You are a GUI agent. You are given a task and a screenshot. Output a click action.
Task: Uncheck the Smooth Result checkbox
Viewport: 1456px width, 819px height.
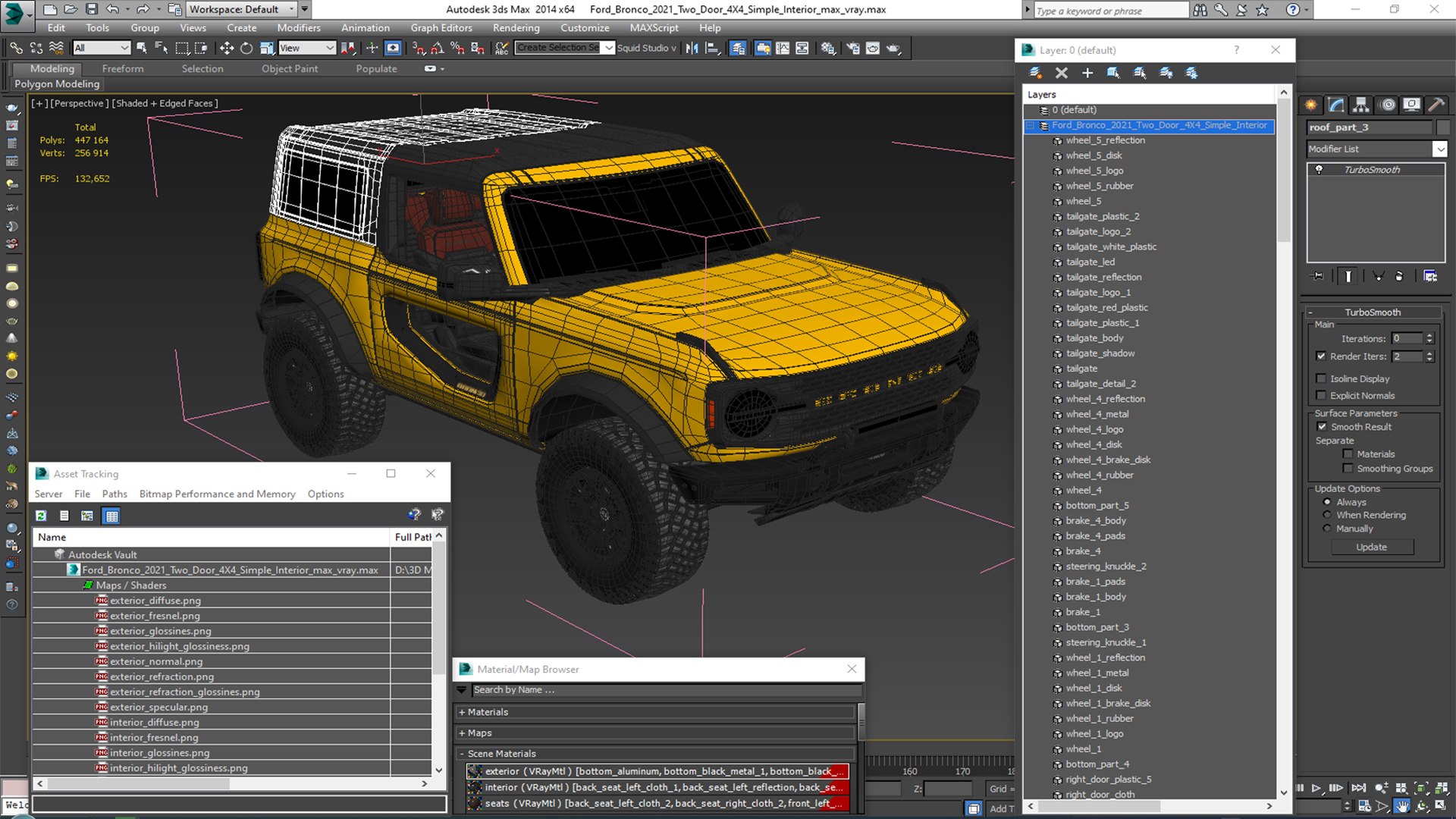[x=1322, y=427]
